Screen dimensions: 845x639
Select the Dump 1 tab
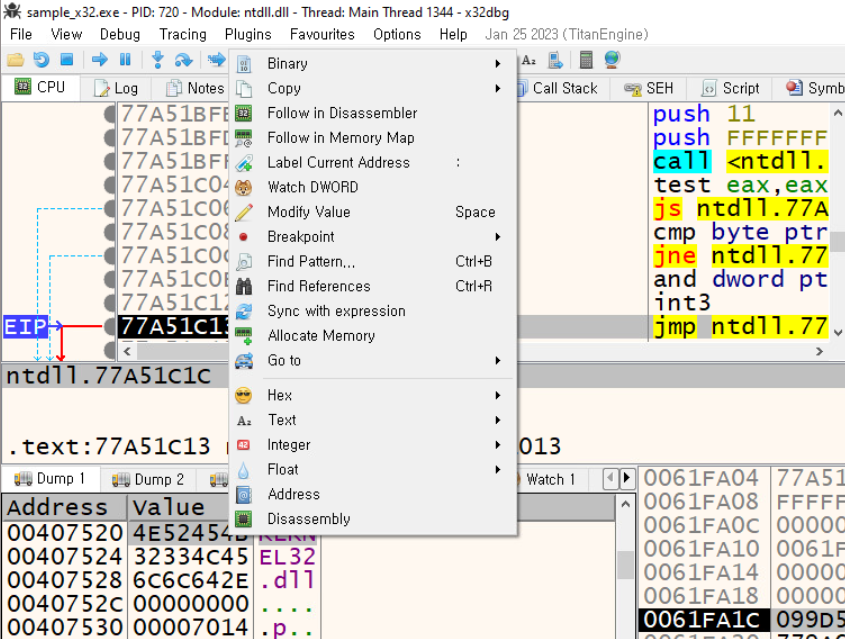(x=50, y=478)
